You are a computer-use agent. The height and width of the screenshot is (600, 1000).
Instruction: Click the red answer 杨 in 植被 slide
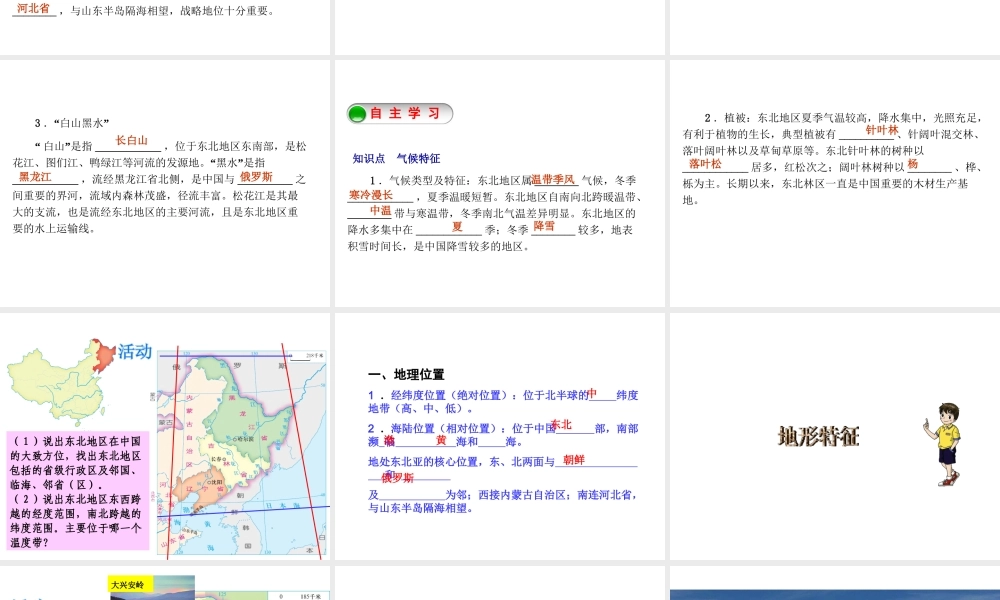coord(913,164)
